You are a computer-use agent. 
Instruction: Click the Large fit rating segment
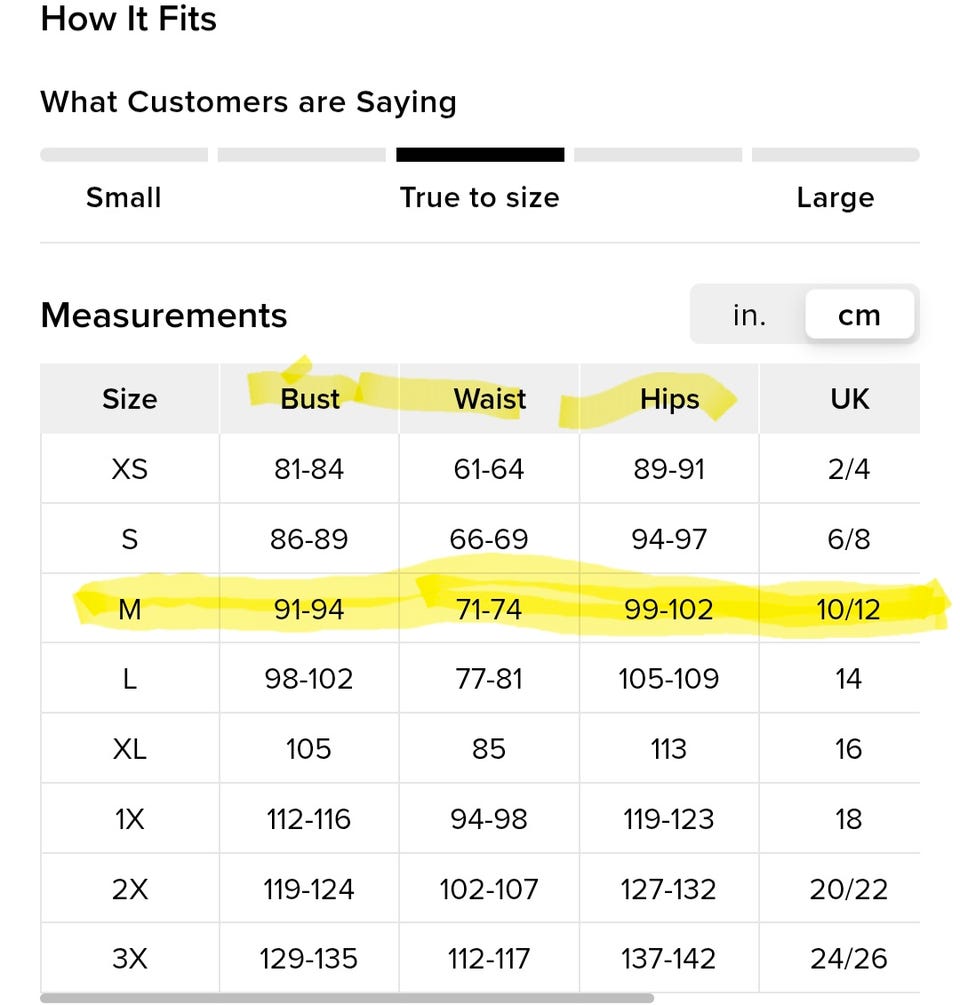836,154
